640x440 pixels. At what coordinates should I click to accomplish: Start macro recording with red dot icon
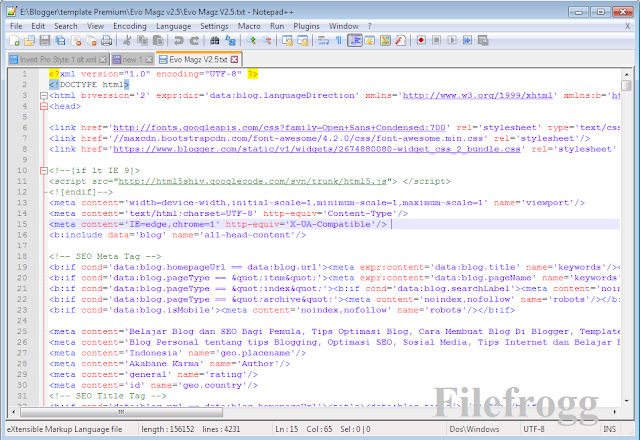tap(421, 40)
